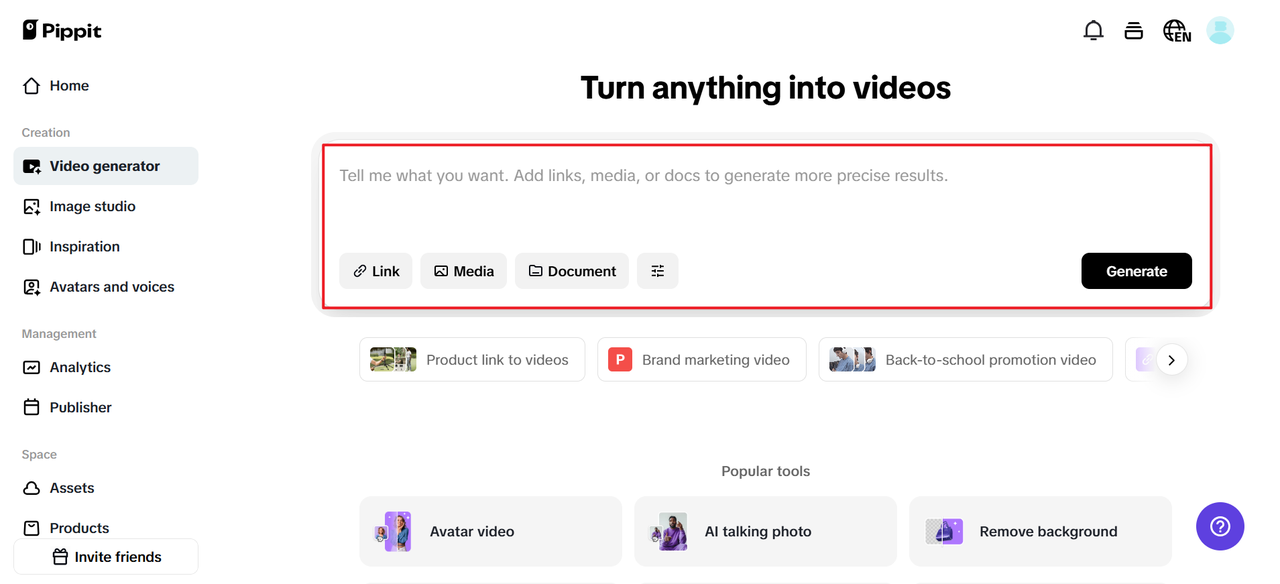Open Products section
This screenshot has height=584, width=1280.
coord(106,527)
